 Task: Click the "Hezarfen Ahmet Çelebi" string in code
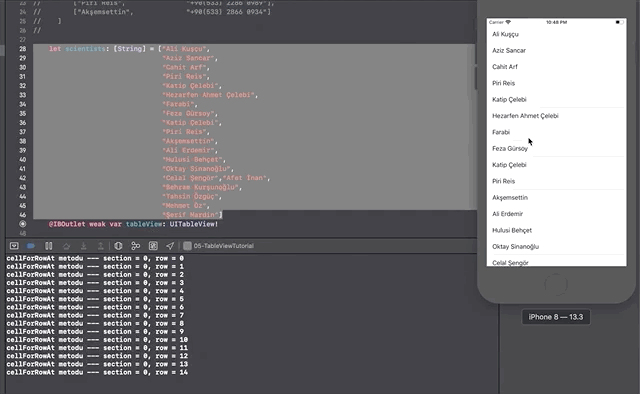pos(209,95)
